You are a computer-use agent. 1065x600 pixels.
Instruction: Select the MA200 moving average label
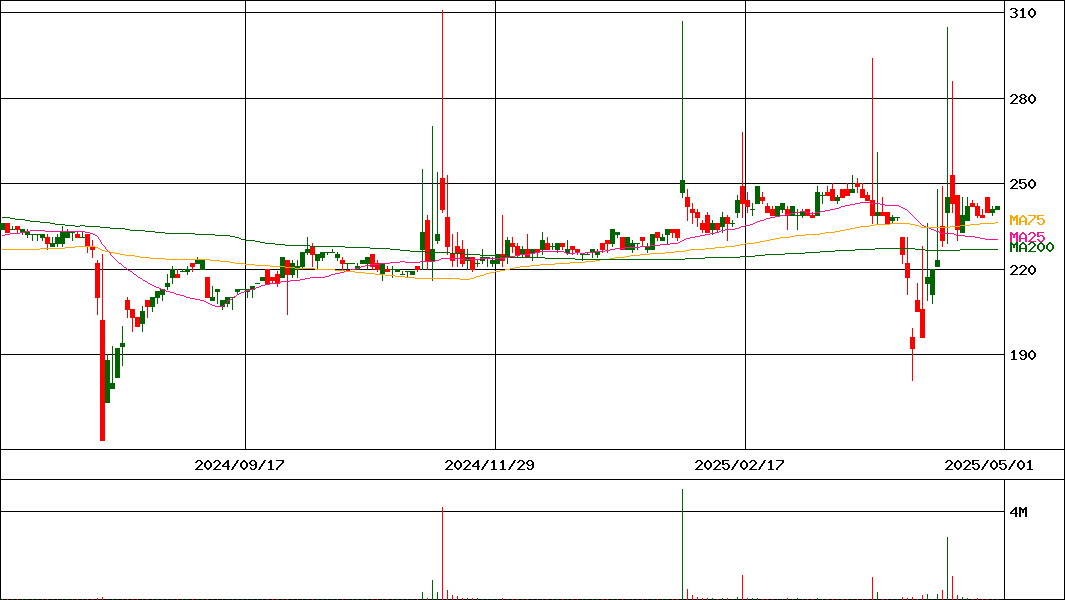point(1032,247)
